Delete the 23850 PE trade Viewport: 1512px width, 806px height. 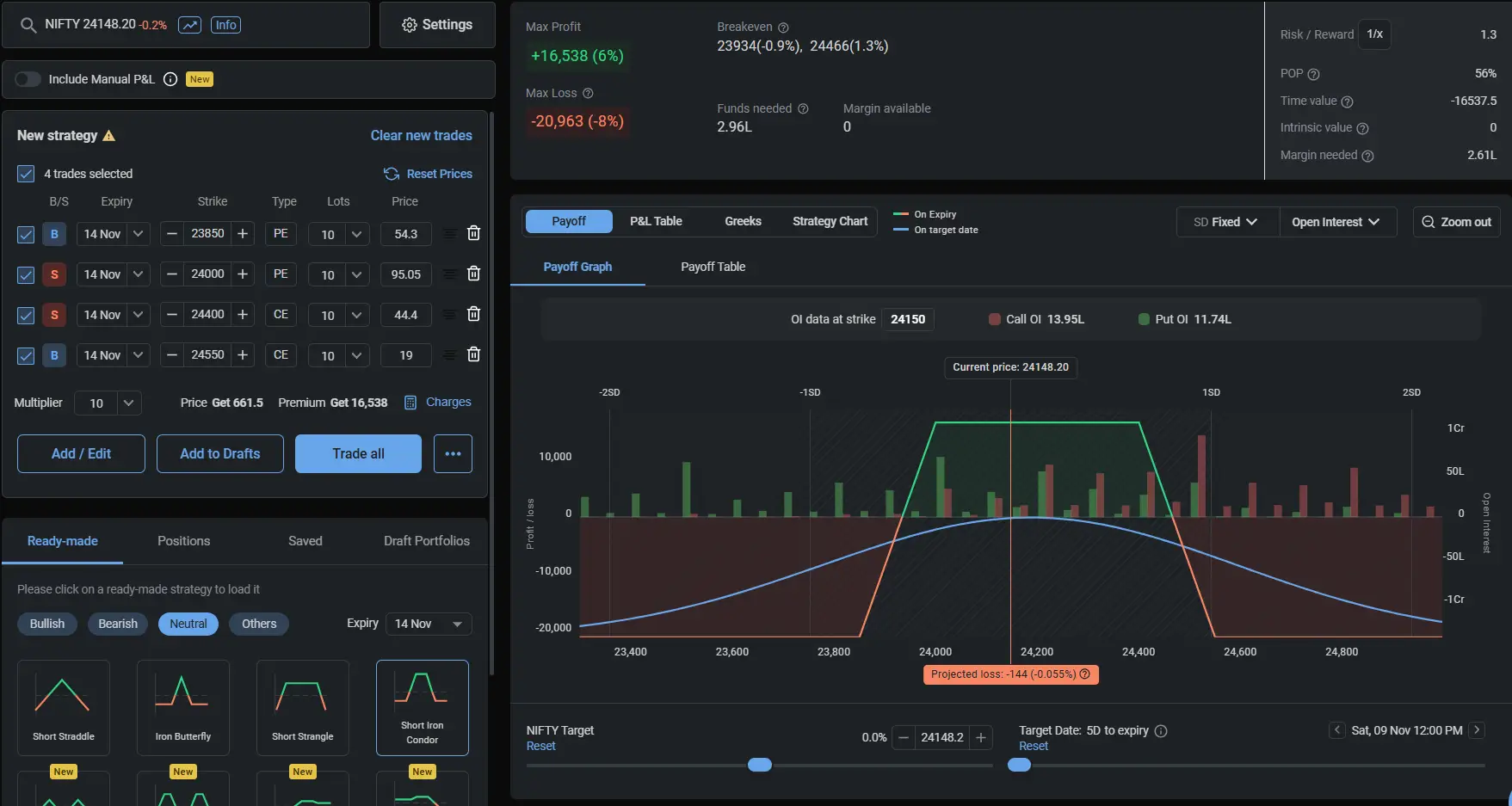pos(473,233)
